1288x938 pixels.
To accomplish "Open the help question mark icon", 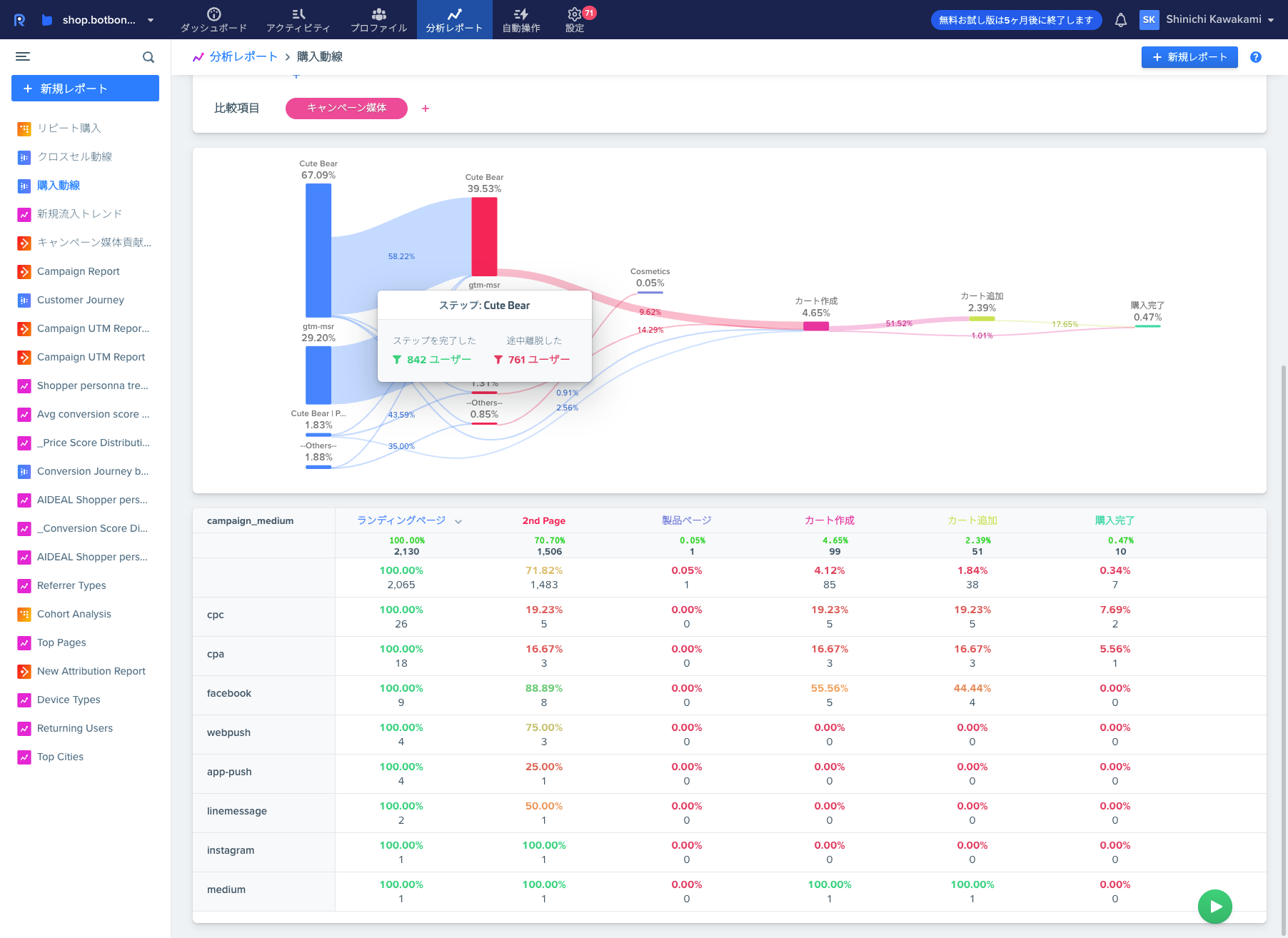I will 1256,57.
